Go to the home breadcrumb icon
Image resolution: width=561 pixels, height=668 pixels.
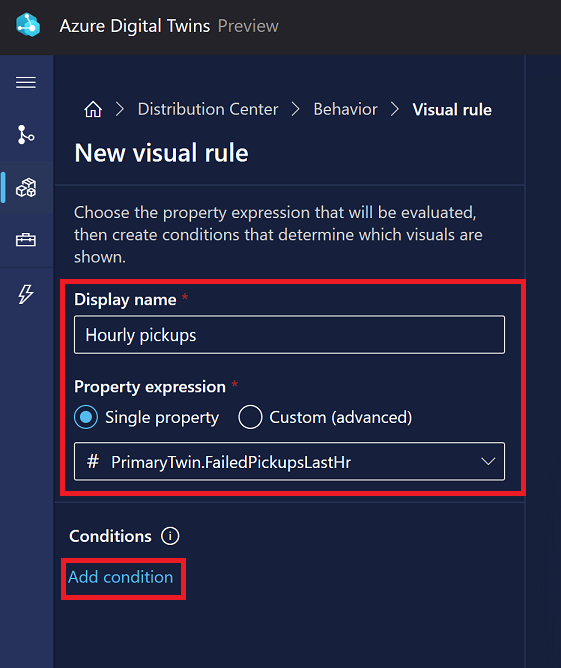(x=93, y=109)
